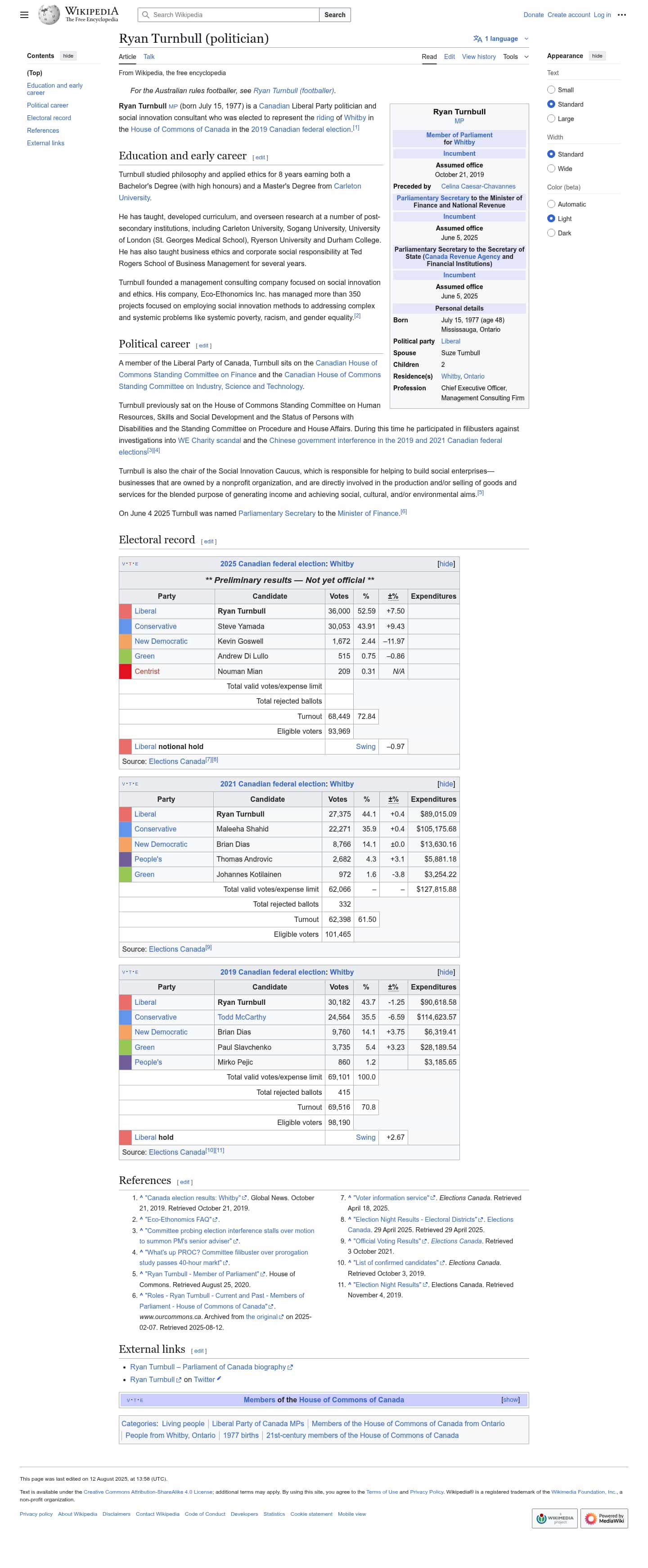The width and height of the screenshot is (648, 1568).
Task: Open the three-dot personal tools menu
Action: (x=621, y=14)
